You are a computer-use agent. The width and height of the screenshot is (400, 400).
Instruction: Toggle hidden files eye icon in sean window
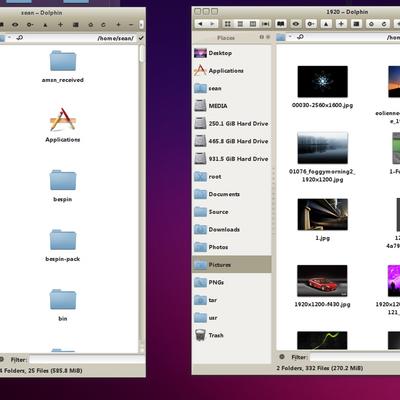coord(15,25)
